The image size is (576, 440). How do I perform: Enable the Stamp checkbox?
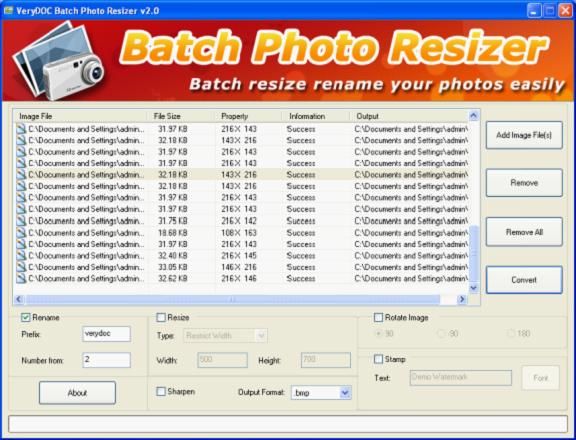tap(378, 359)
